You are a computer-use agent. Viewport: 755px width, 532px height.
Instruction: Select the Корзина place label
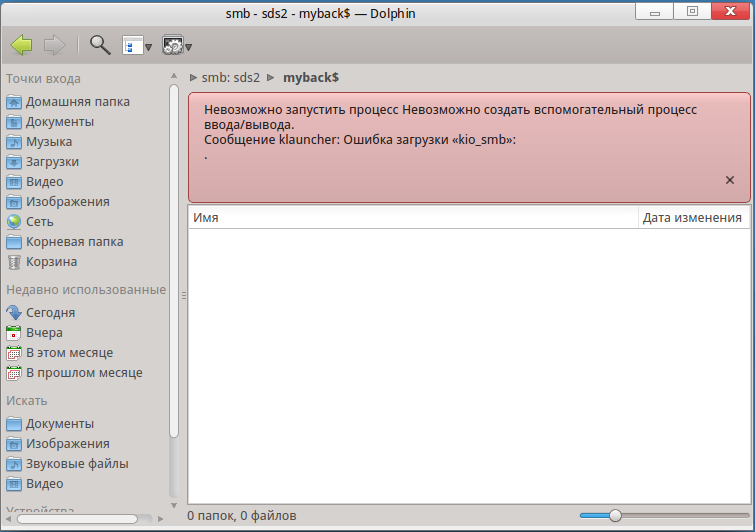(x=51, y=262)
